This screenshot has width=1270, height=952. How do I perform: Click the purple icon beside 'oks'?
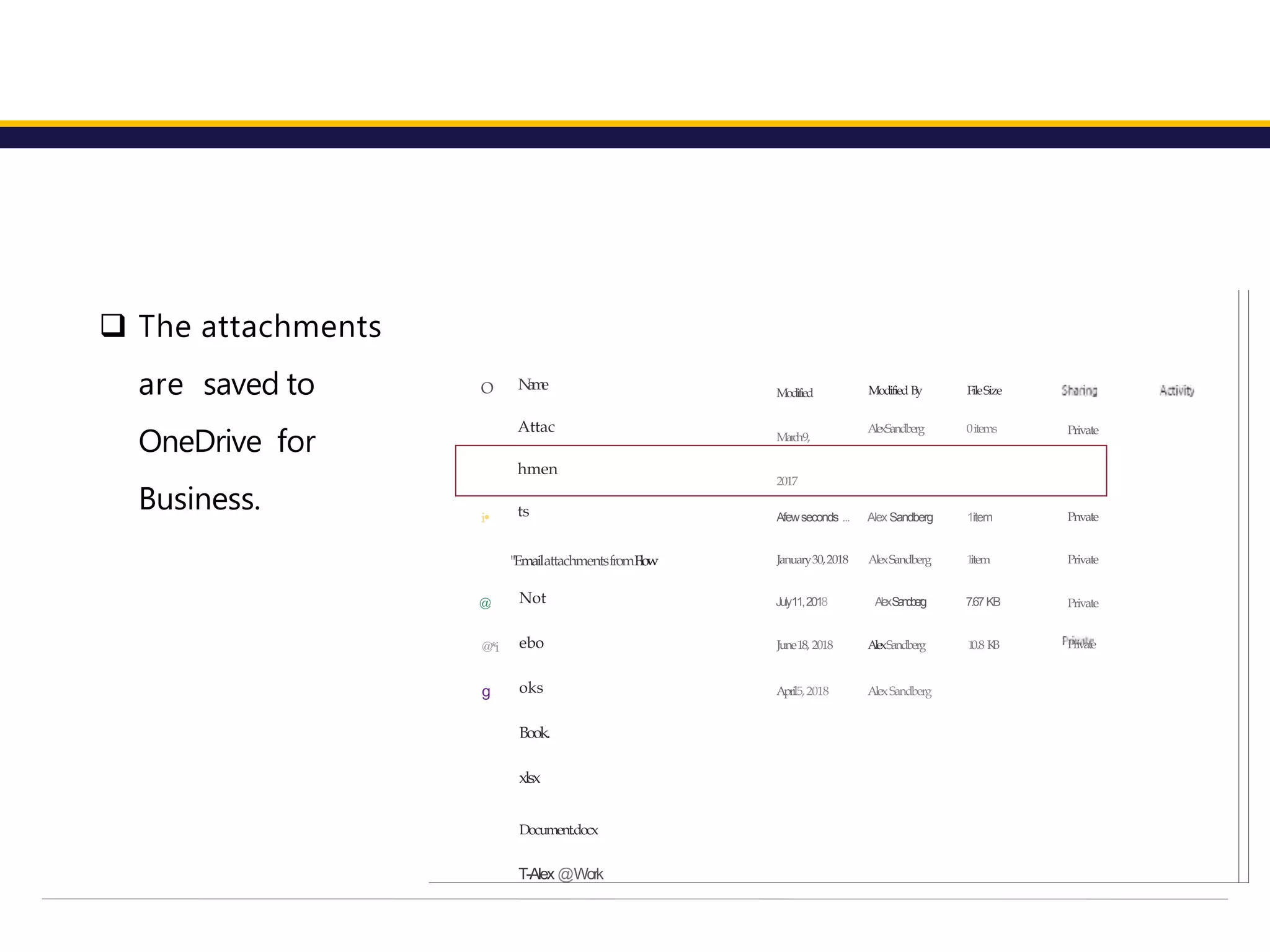[x=486, y=692]
